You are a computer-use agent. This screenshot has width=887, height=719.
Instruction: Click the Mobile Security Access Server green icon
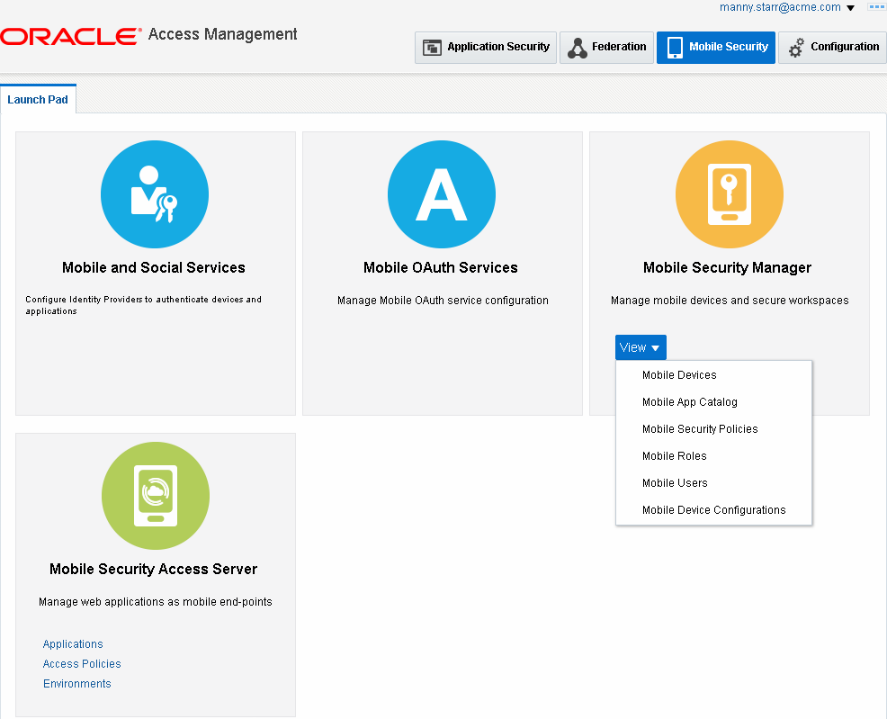pos(156,496)
